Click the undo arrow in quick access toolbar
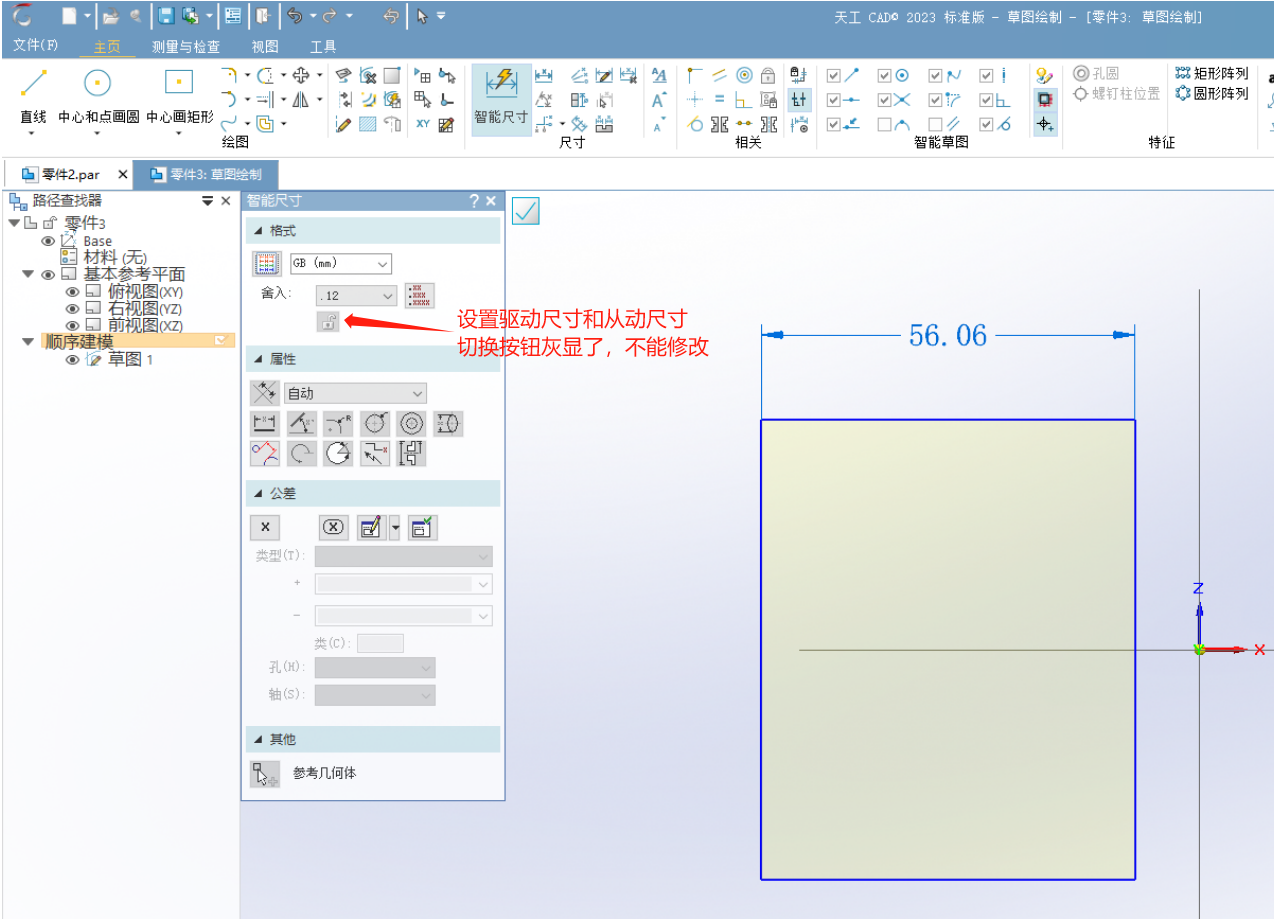The image size is (1274, 919). (x=294, y=16)
